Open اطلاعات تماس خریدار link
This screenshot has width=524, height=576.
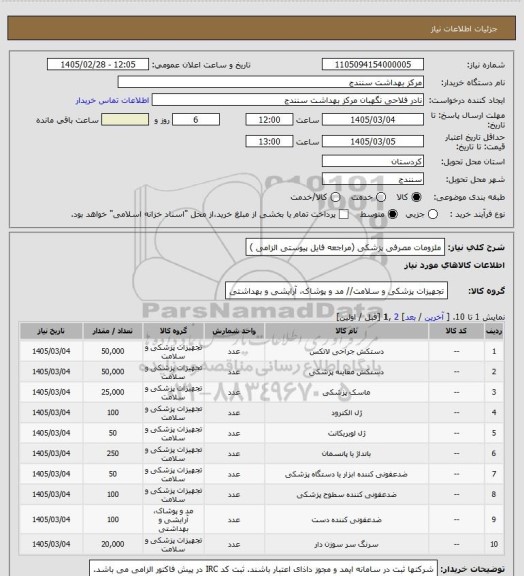(x=112, y=100)
